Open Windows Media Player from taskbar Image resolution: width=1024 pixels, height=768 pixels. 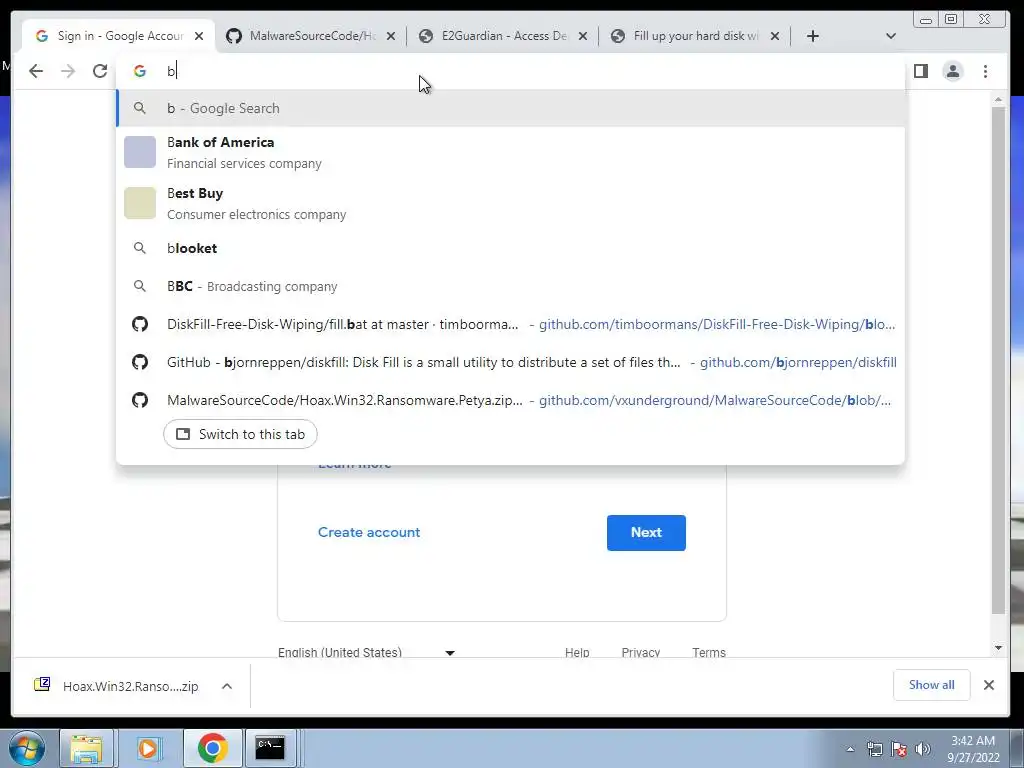pos(148,748)
